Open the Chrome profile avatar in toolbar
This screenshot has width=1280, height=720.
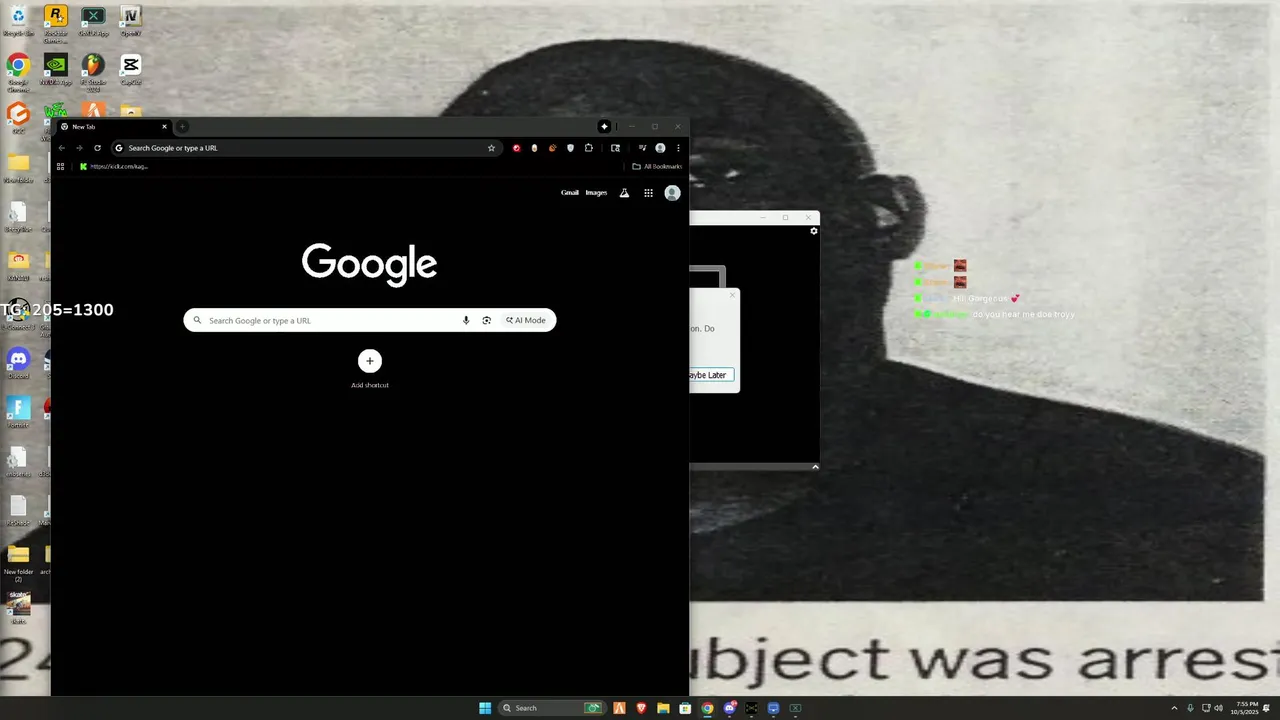click(x=660, y=148)
